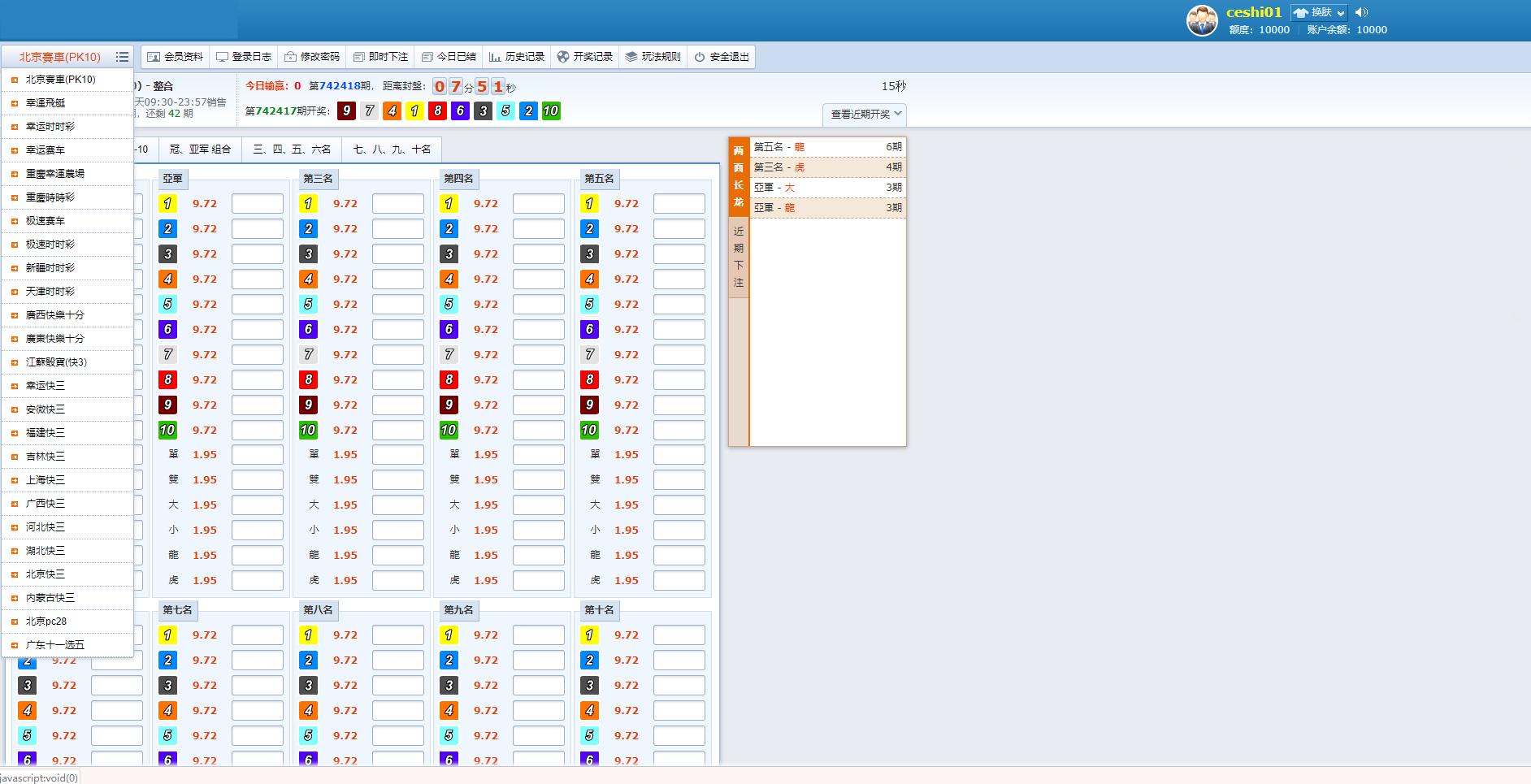The width and height of the screenshot is (1531, 784).
Task: Switch to 七、八、九、十名 tab
Action: [392, 149]
